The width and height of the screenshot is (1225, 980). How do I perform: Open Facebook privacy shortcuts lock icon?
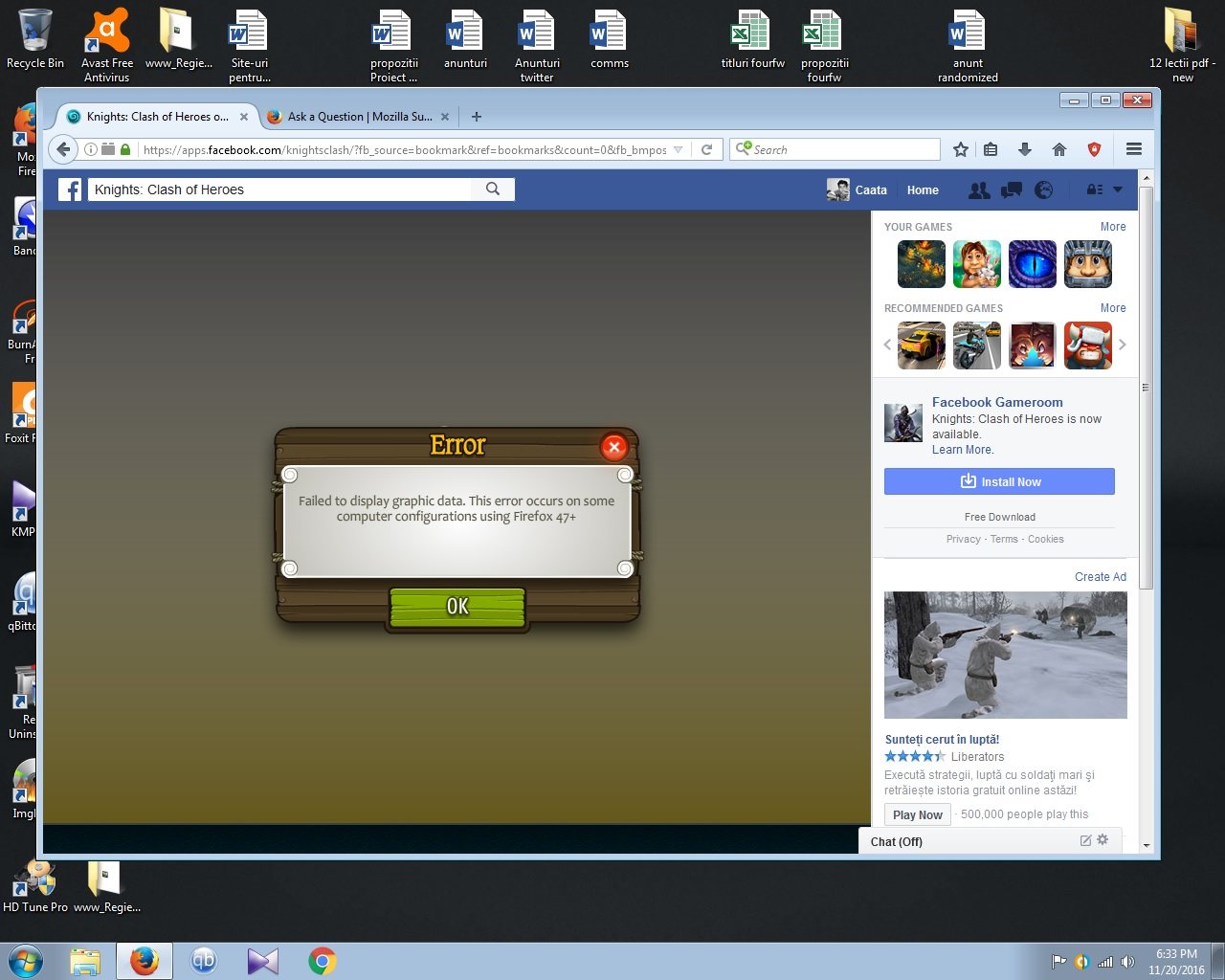[1095, 189]
